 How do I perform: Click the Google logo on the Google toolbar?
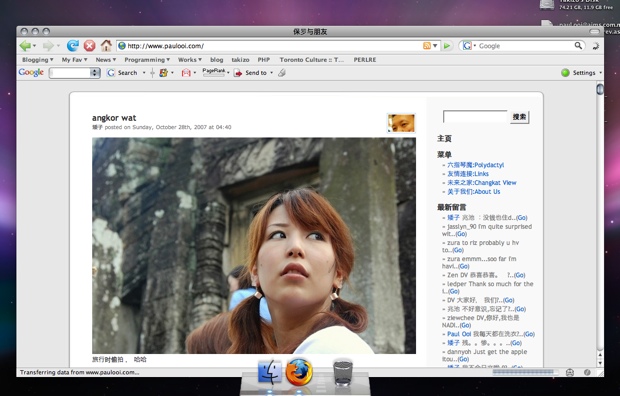pos(31,72)
